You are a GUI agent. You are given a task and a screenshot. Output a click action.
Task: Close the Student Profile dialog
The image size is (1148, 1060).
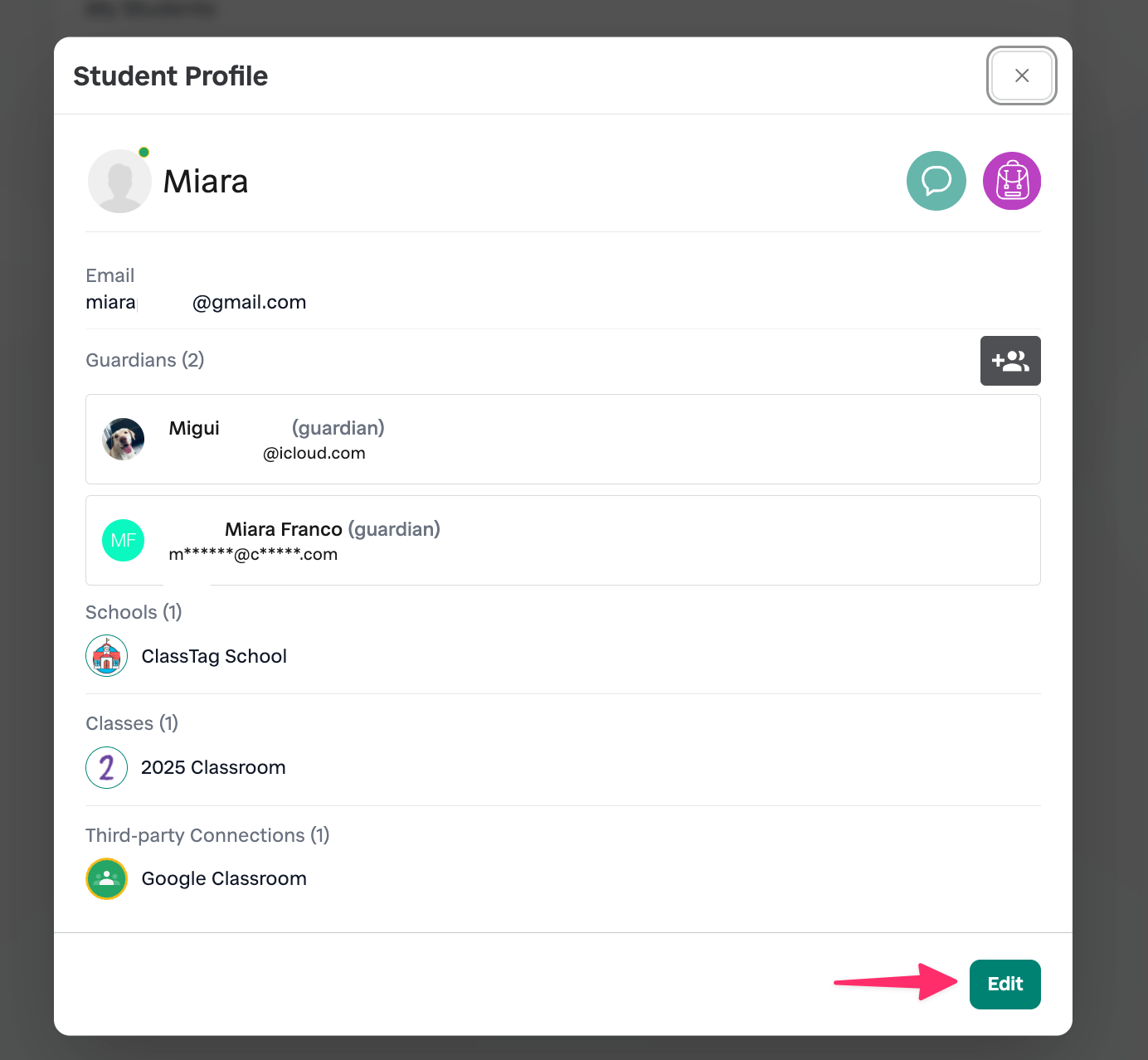1021,75
